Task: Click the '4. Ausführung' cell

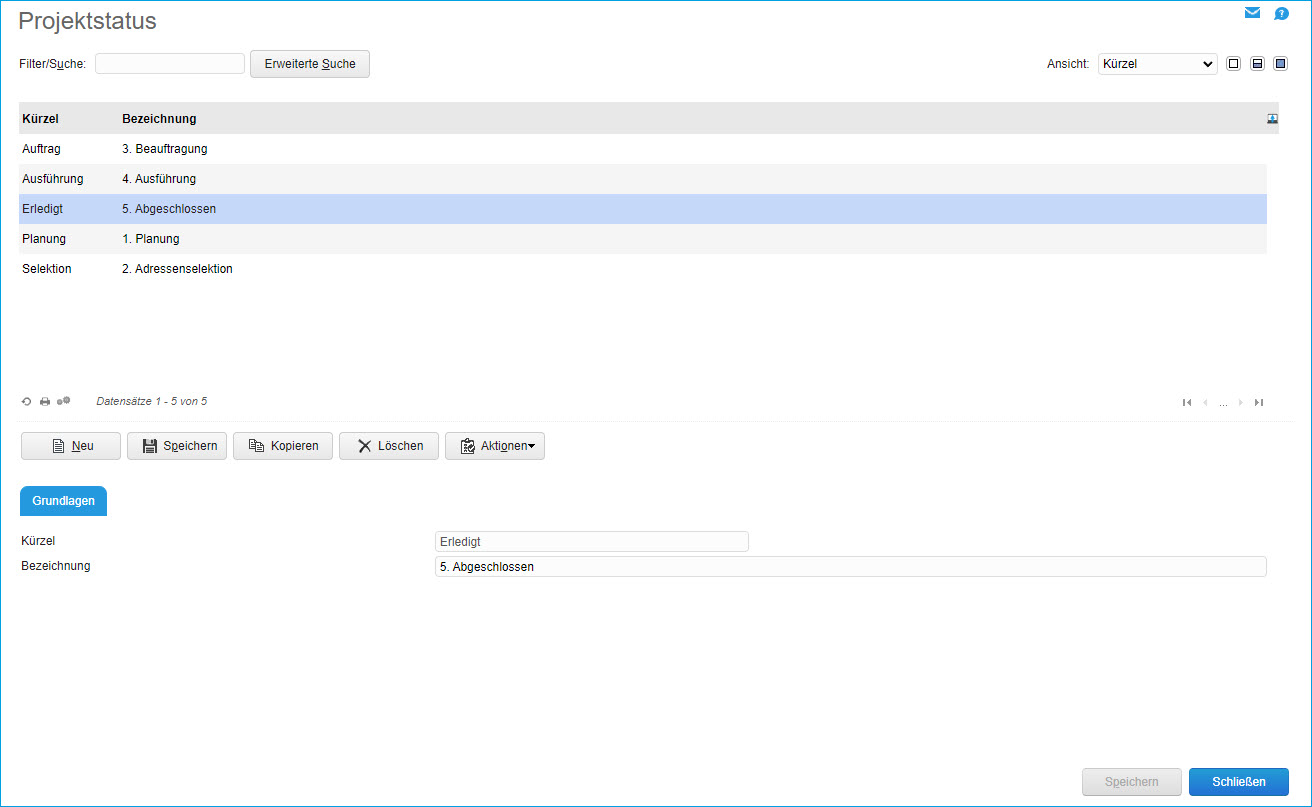Action: point(159,179)
